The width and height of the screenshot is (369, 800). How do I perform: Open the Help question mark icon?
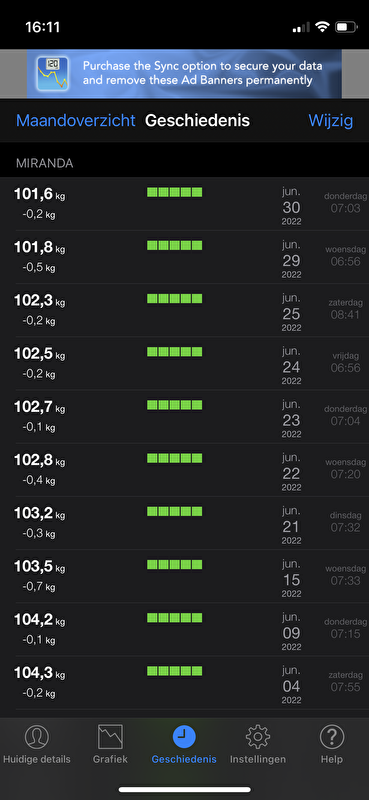[x=332, y=737]
